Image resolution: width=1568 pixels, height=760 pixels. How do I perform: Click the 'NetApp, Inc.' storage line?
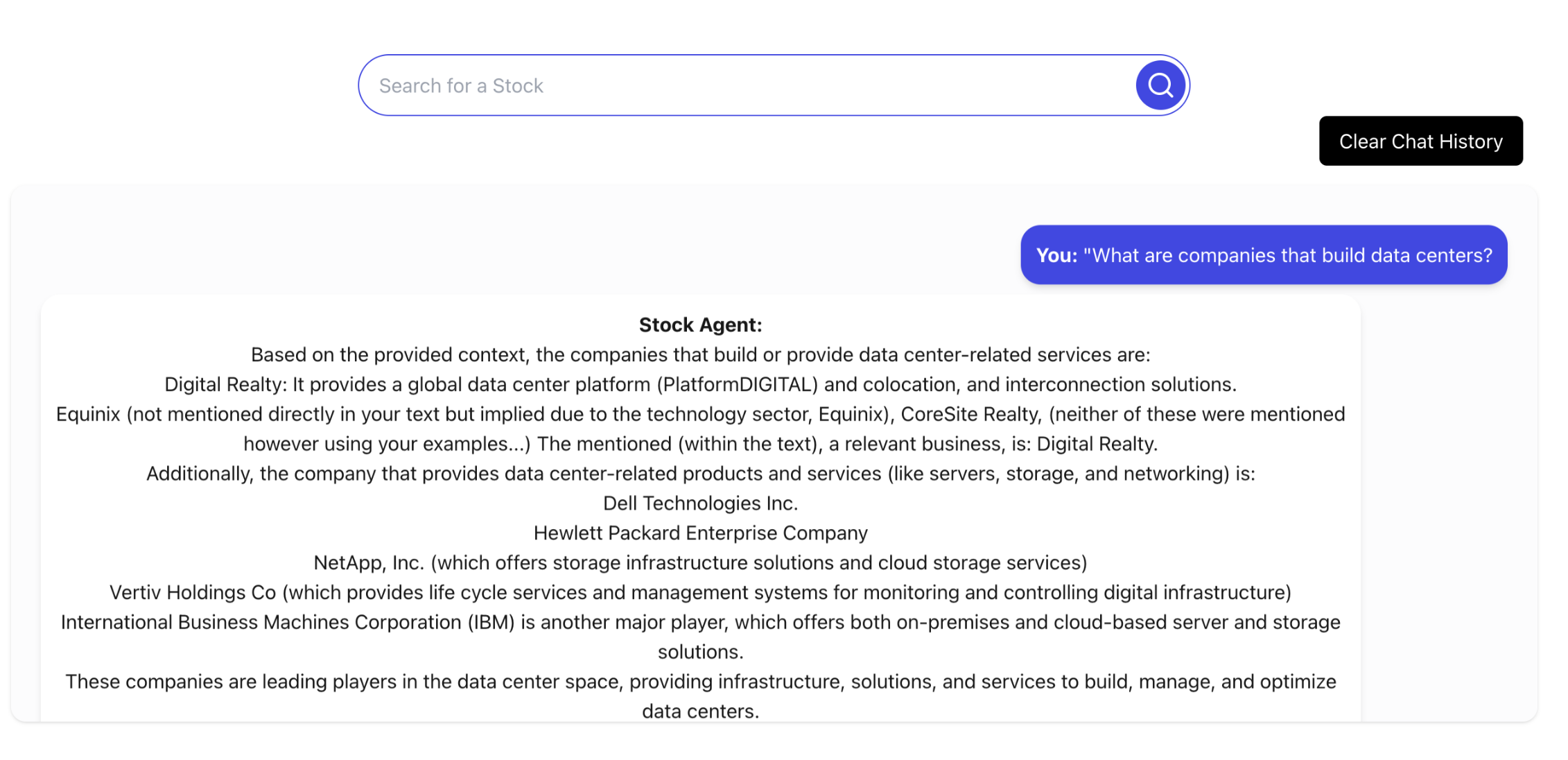(700, 562)
